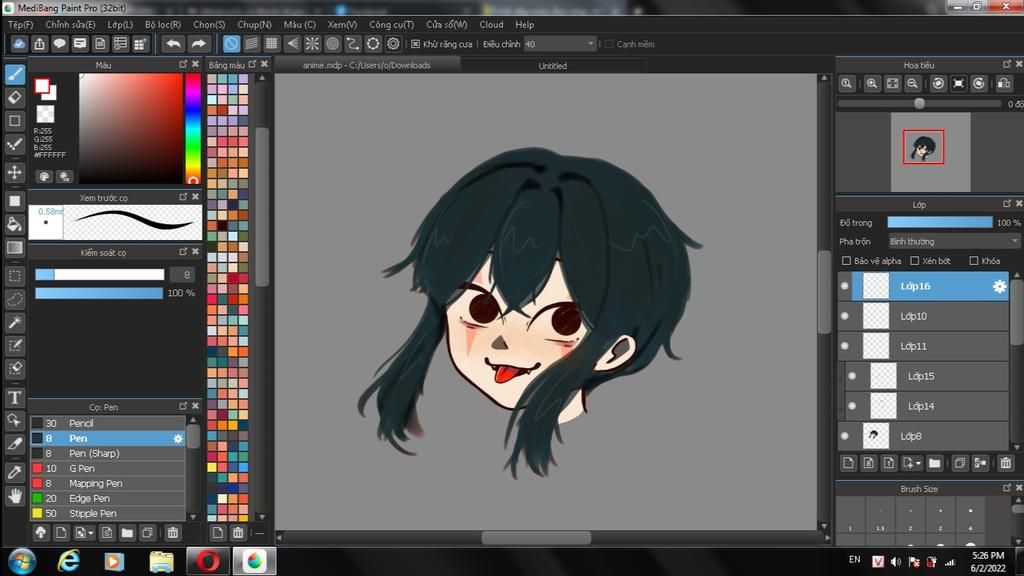The height and width of the screenshot is (576, 1024).
Task: Open the Lớp(L) menu
Action: pyautogui.click(x=120, y=24)
